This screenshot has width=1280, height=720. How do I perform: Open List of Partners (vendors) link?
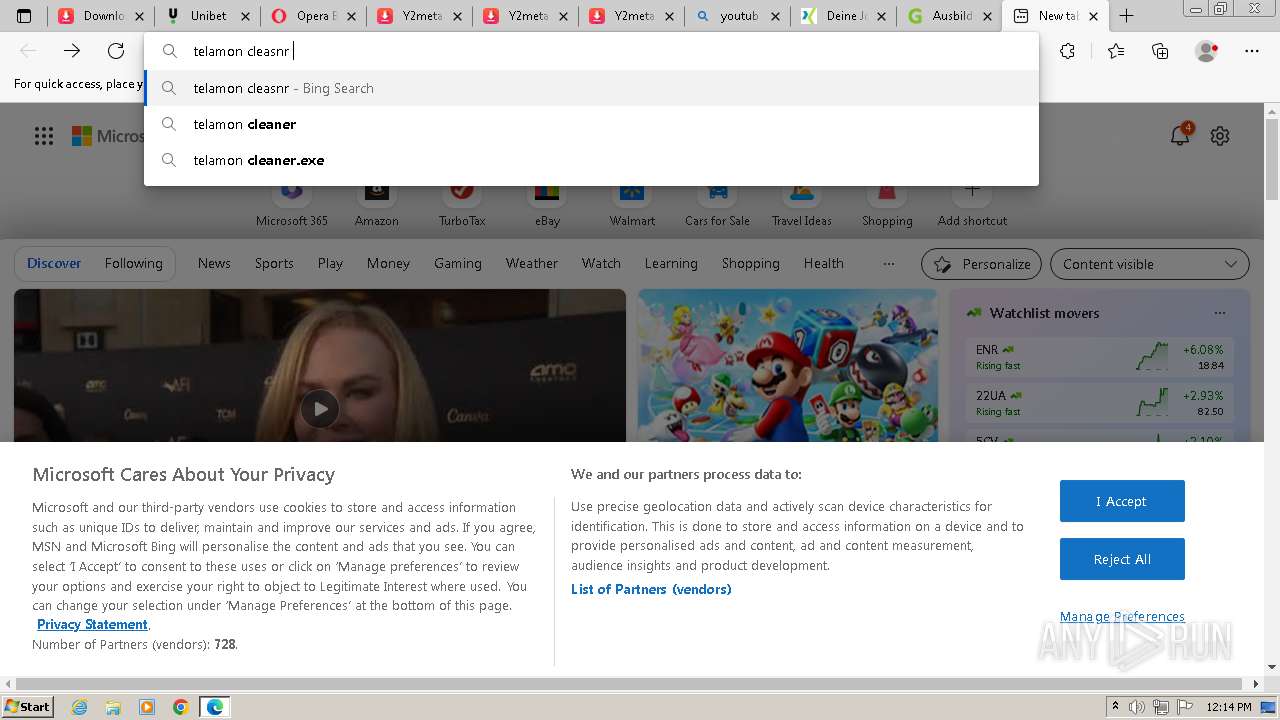(651, 589)
